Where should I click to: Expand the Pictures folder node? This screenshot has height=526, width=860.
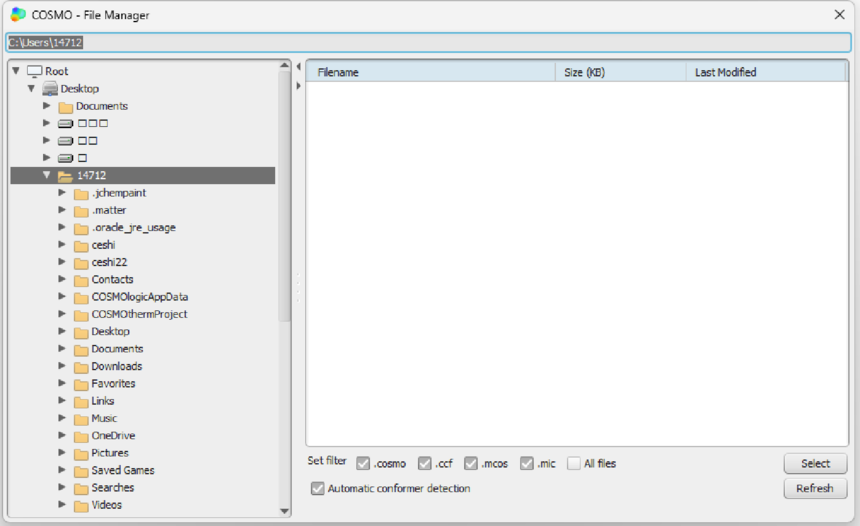pos(62,453)
